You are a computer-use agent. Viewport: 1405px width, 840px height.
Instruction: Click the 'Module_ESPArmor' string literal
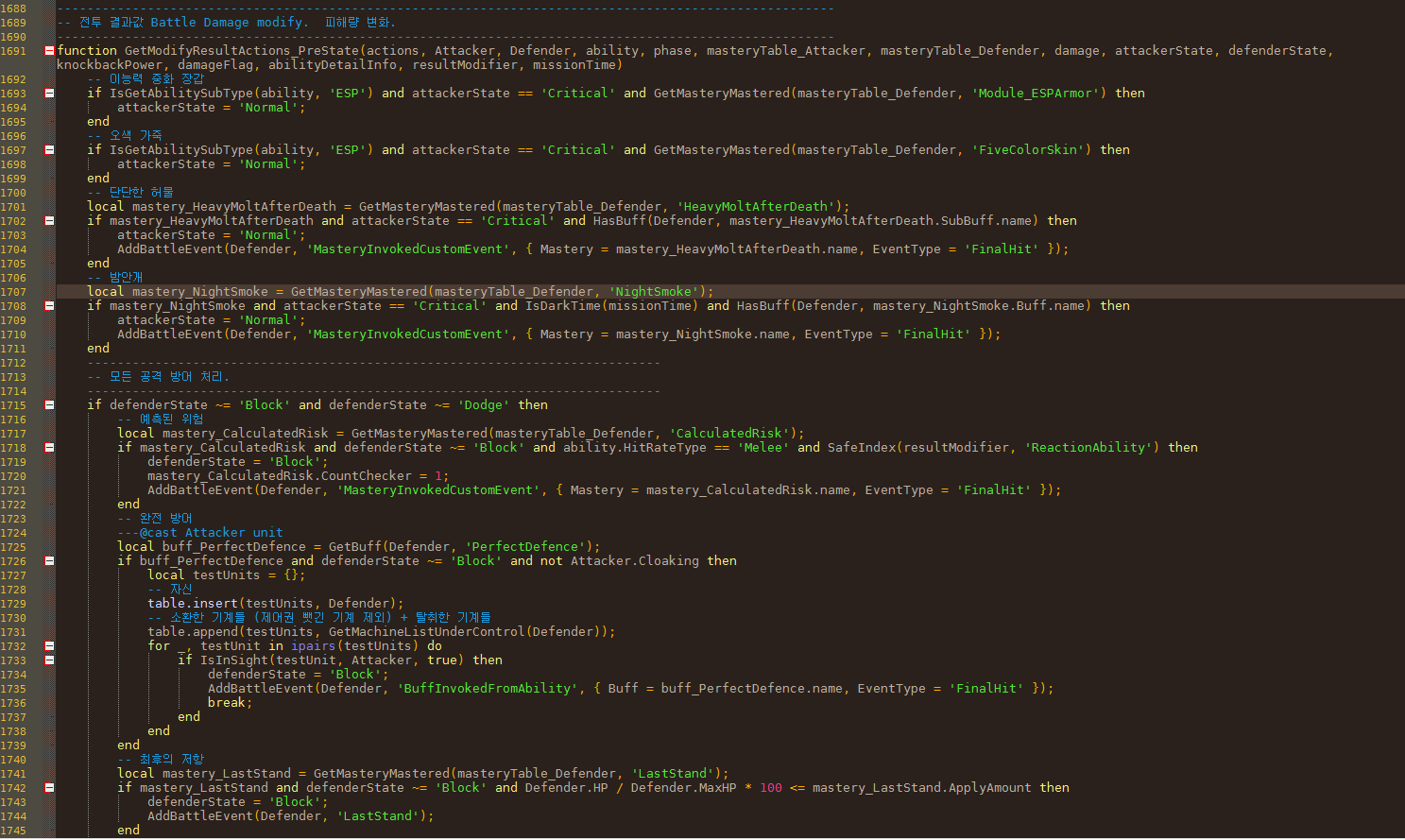(x=1036, y=94)
